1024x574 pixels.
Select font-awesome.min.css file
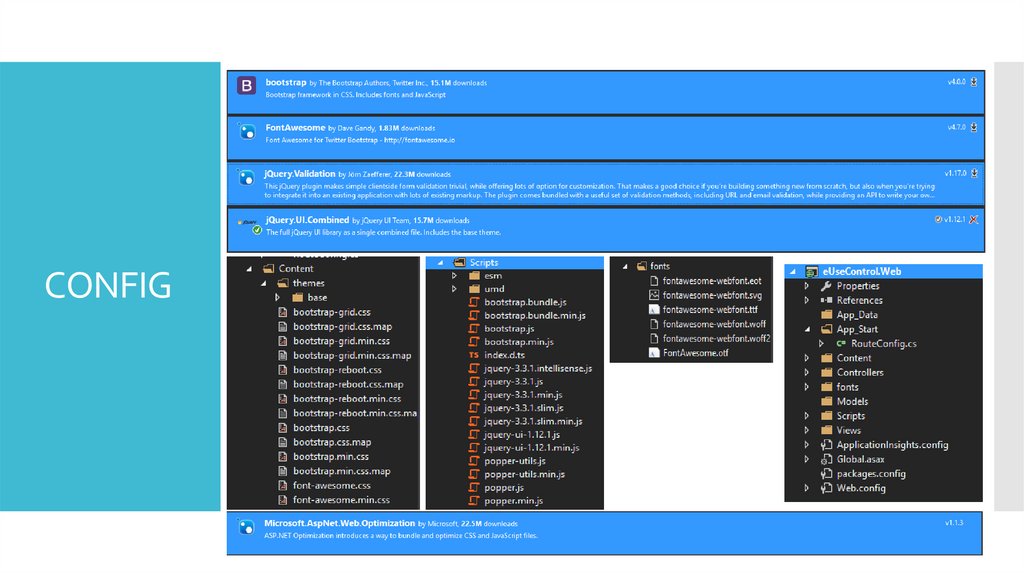[341, 500]
